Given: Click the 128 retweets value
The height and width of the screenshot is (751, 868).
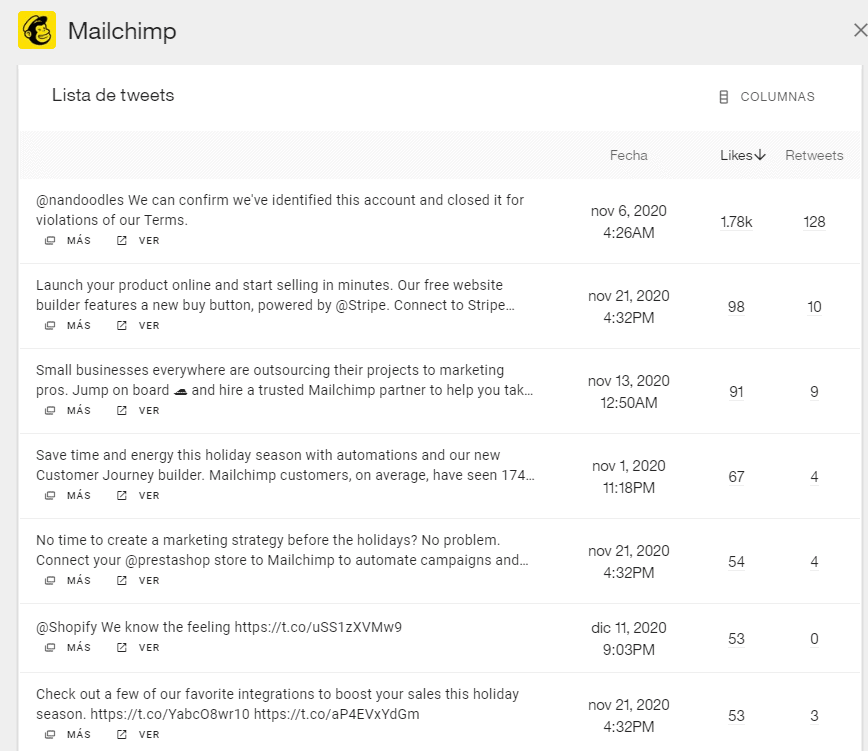Looking at the screenshot, I should pyautogui.click(x=814, y=222).
